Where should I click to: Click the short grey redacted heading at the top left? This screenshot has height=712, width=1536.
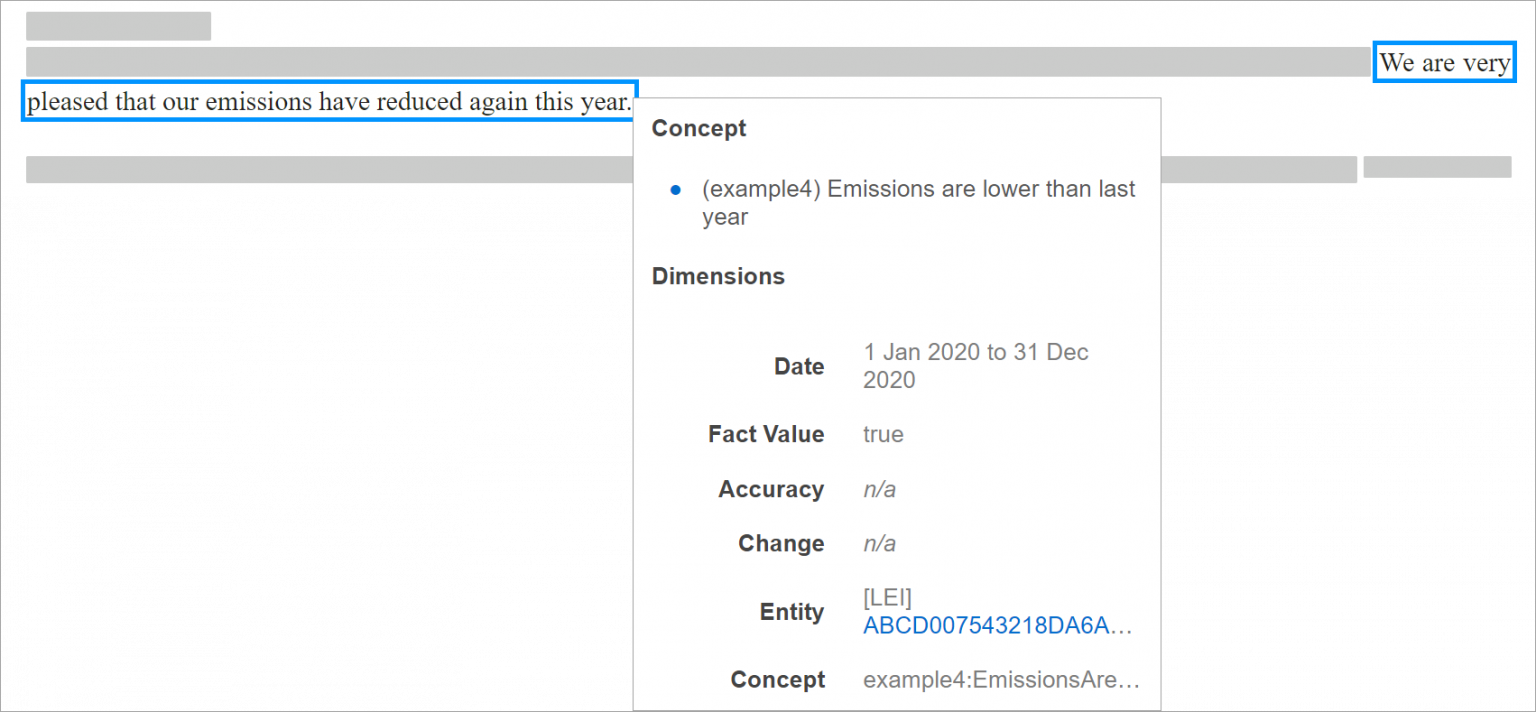click(x=118, y=26)
